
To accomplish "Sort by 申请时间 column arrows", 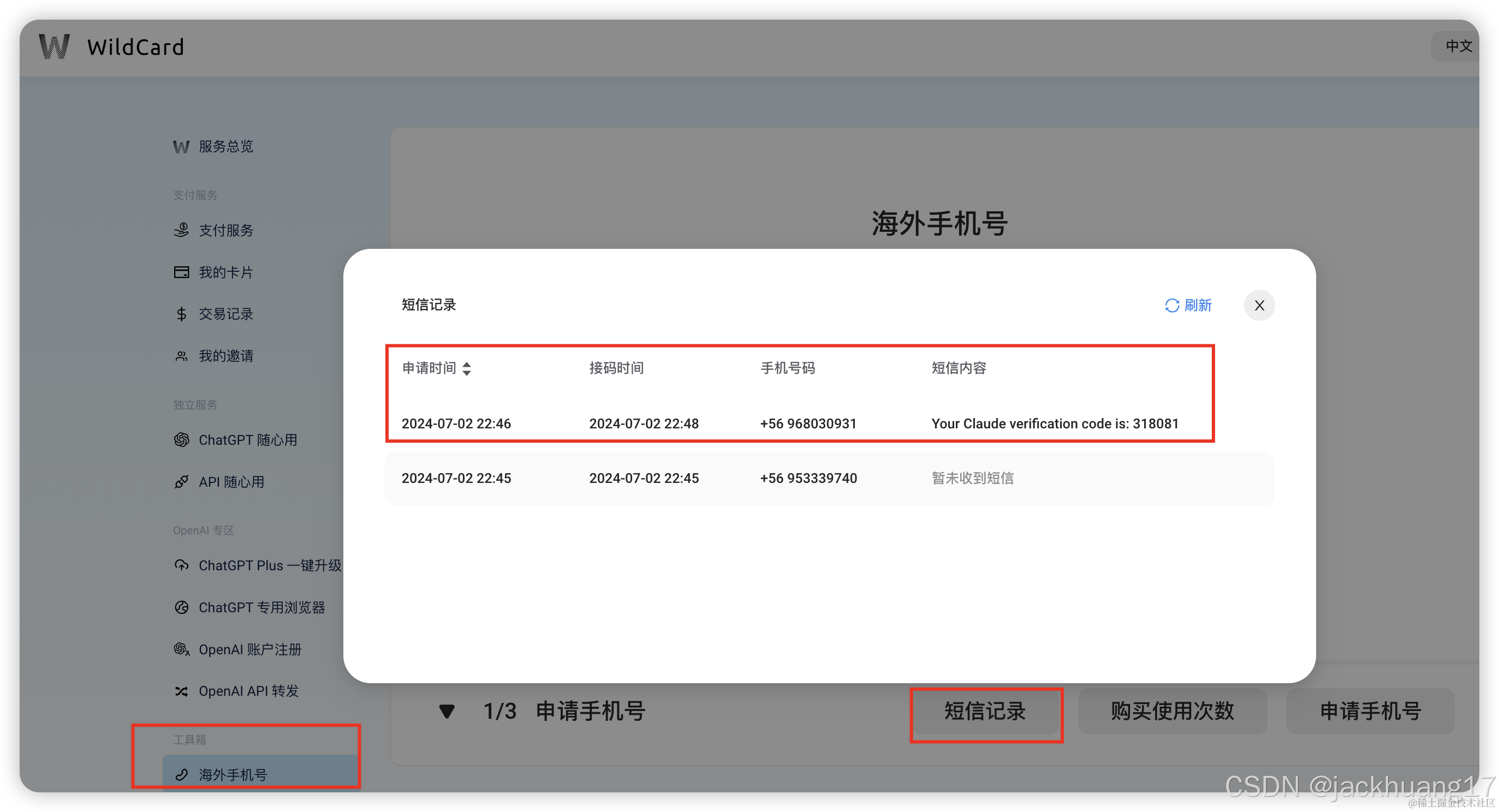I will click(x=467, y=368).
